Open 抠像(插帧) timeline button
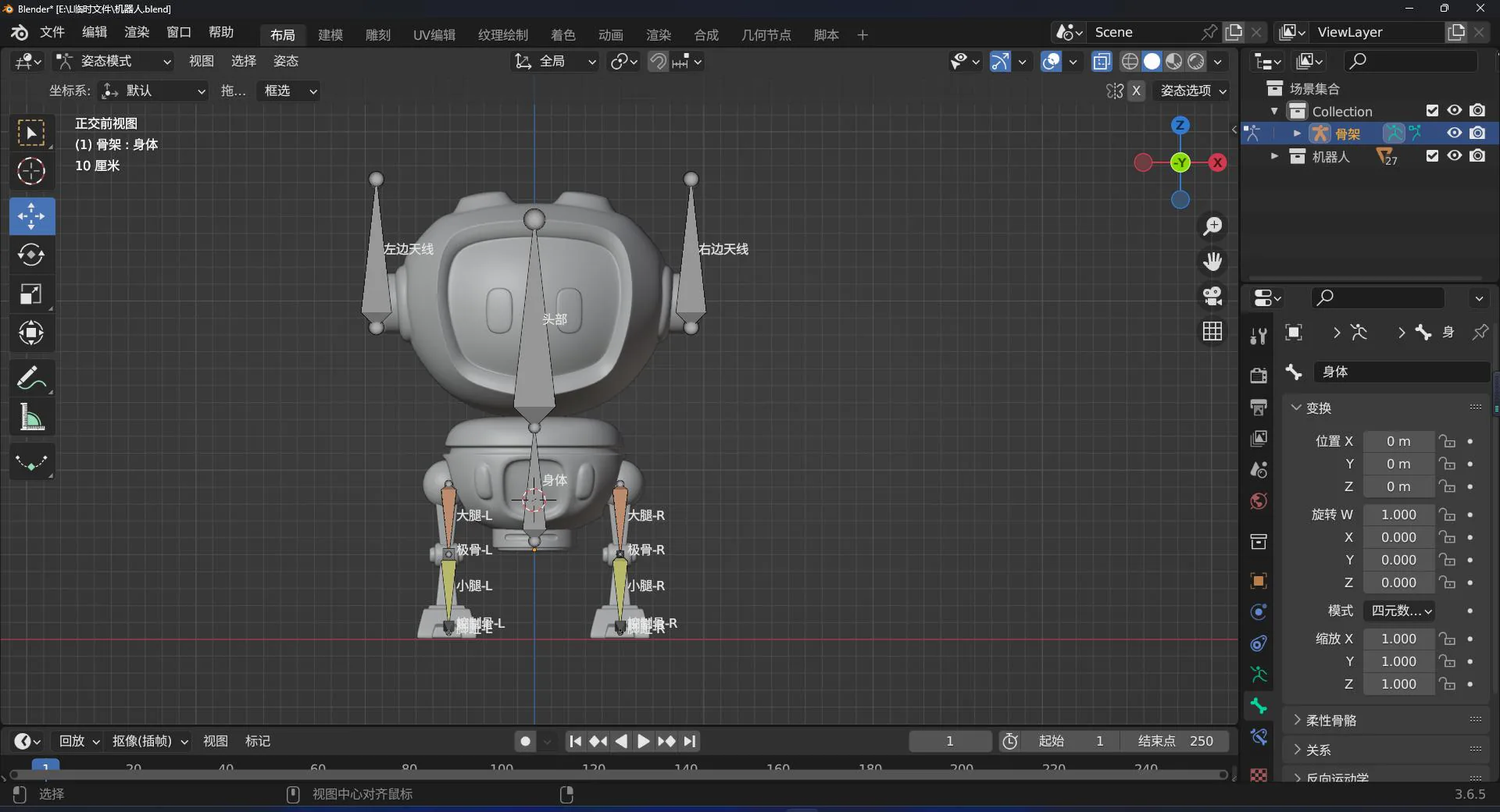The image size is (1500, 812). tap(150, 741)
